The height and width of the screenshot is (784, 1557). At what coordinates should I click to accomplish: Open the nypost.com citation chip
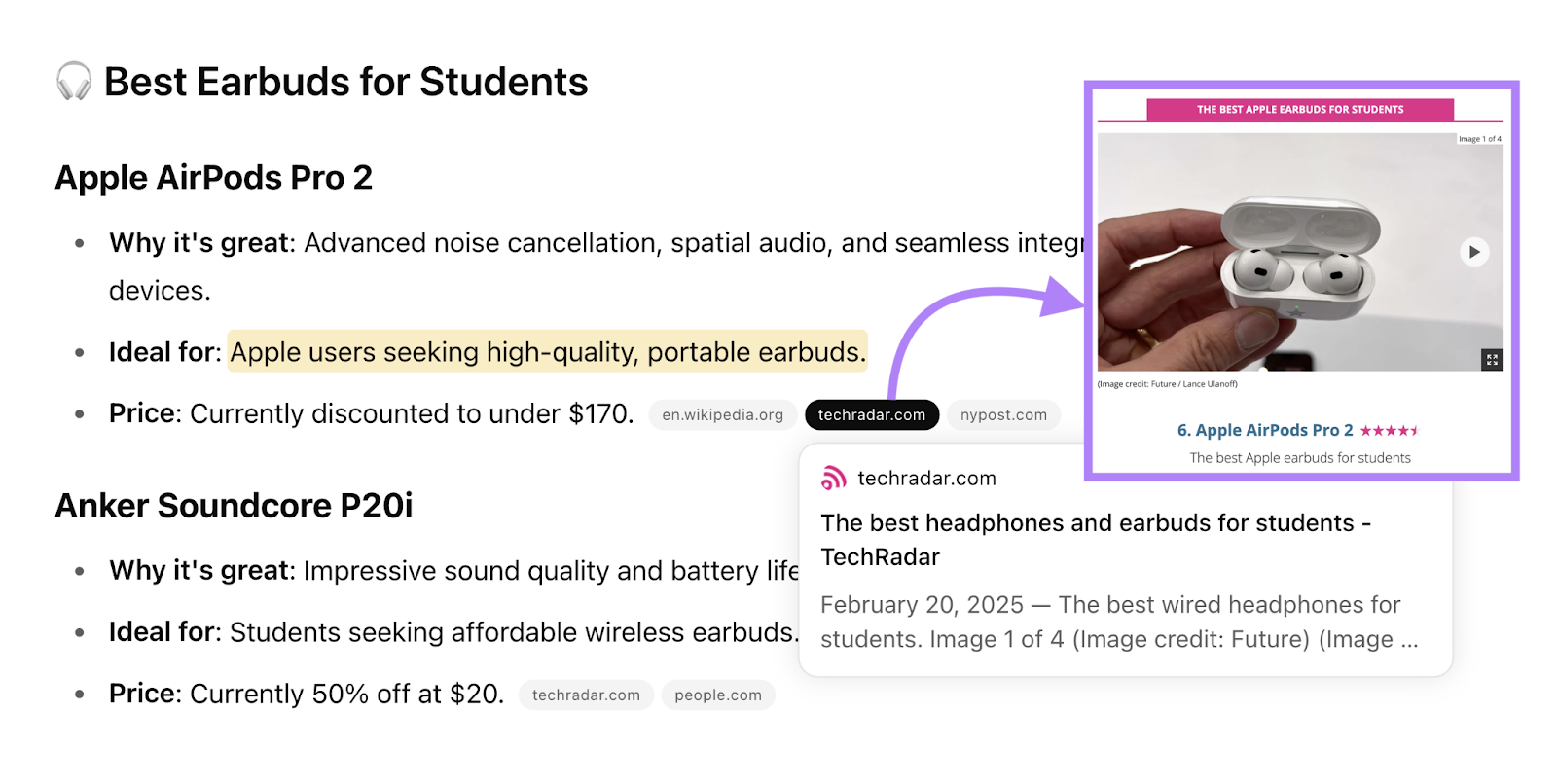(x=1003, y=414)
